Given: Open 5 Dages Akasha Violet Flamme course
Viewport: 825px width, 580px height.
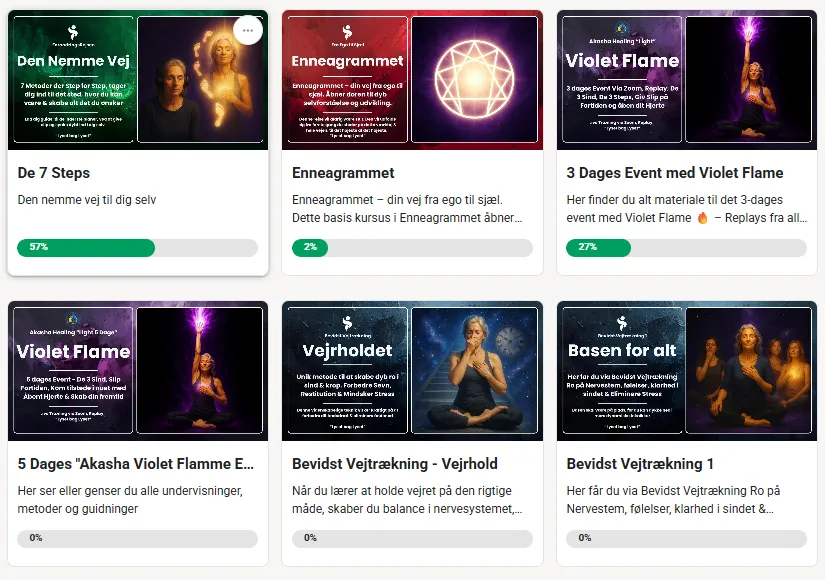Looking at the screenshot, I should (x=136, y=464).
